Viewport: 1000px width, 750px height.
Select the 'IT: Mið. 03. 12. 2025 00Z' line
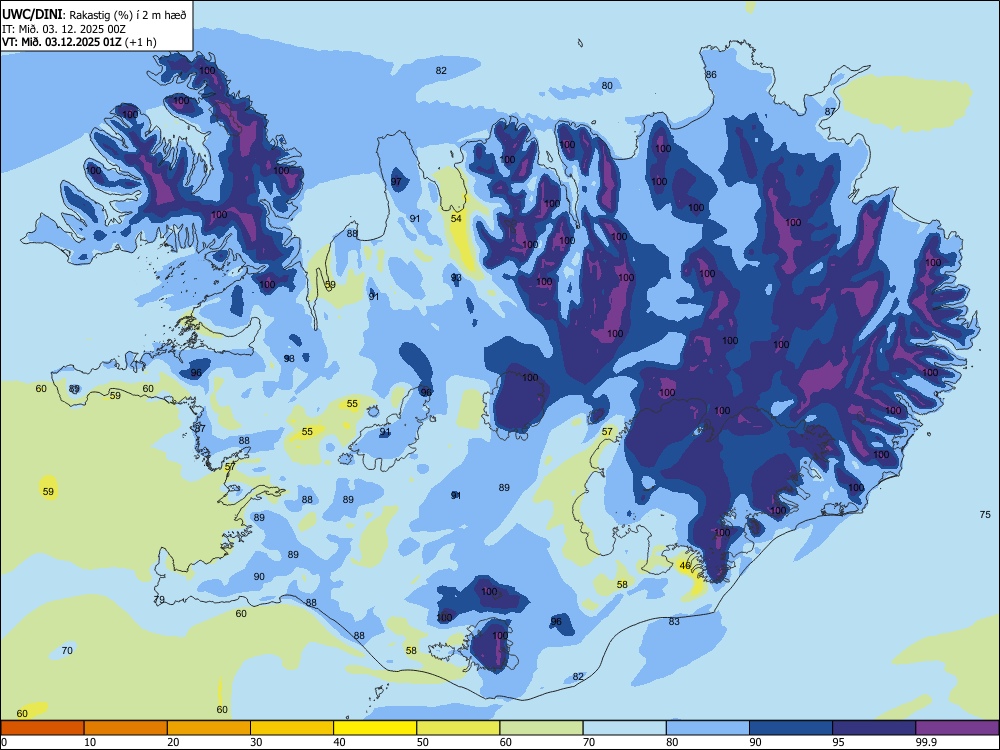63,29
